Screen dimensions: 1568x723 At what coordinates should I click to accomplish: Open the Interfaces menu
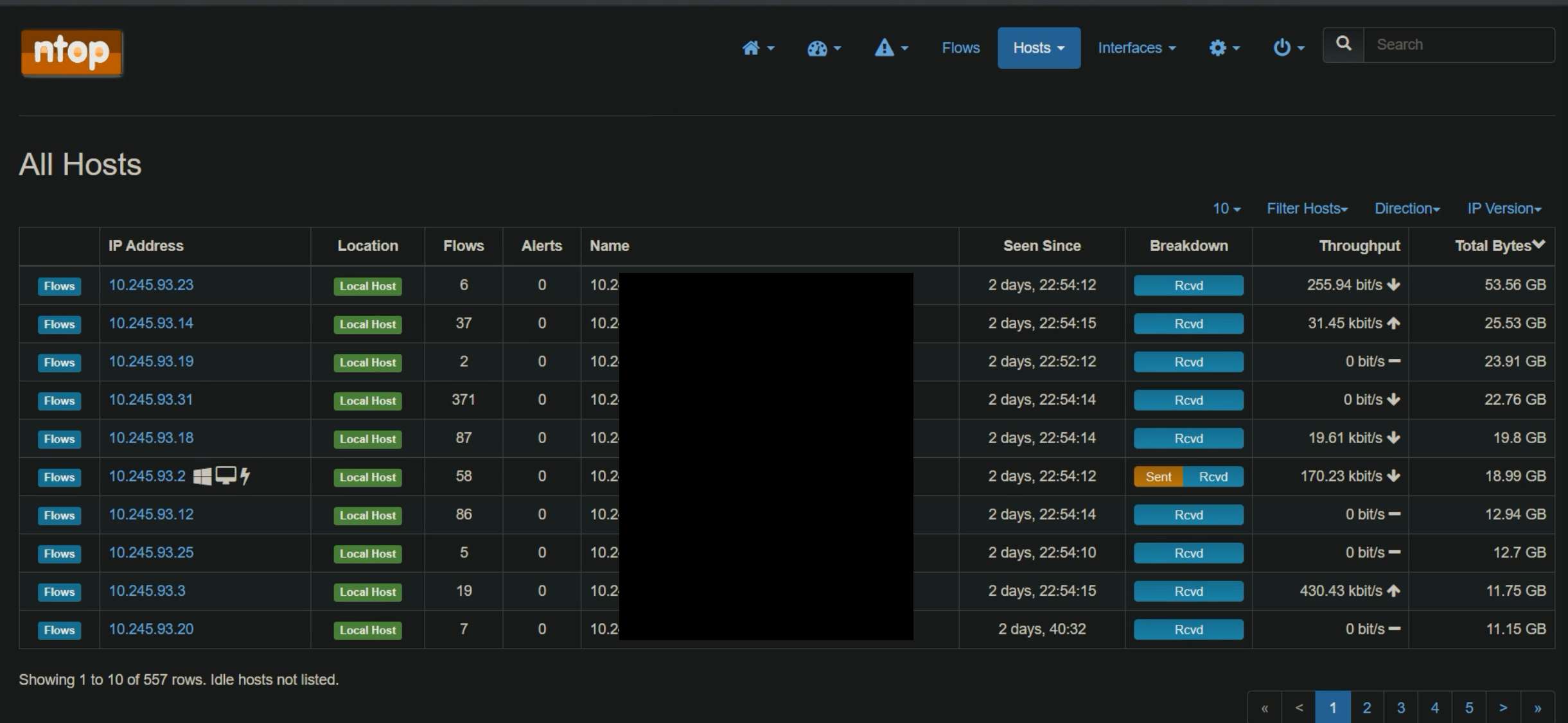[1136, 48]
